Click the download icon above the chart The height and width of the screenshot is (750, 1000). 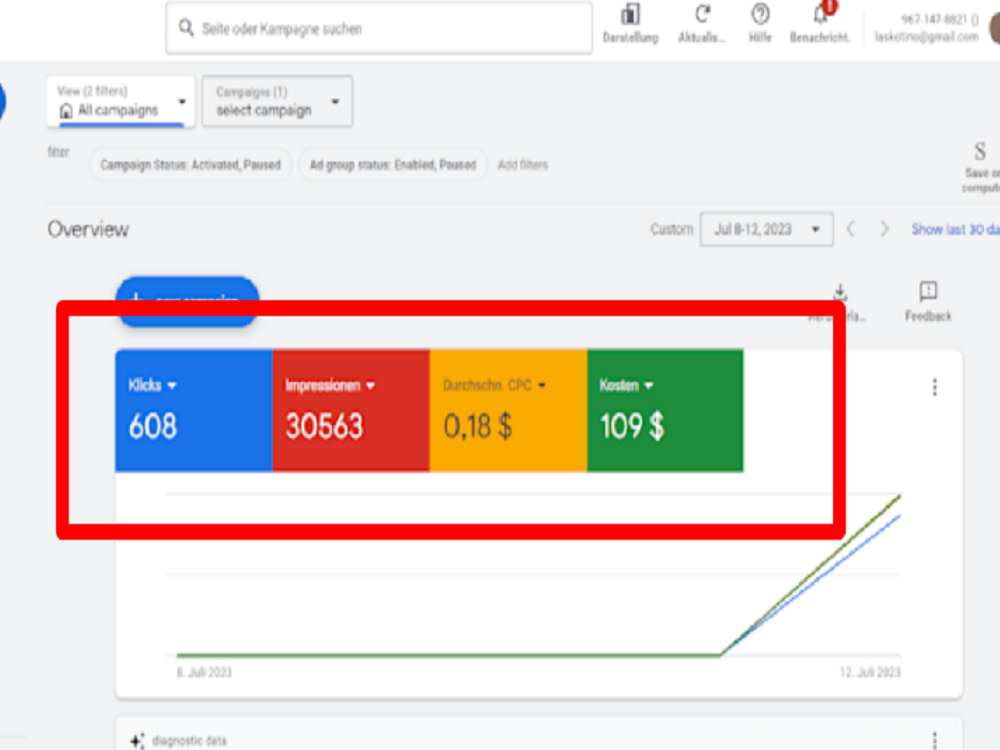(x=841, y=292)
